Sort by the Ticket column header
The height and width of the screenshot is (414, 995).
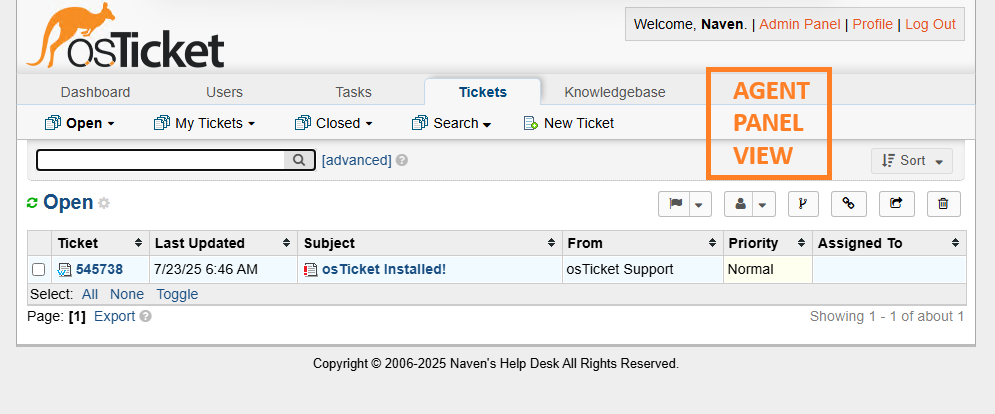(x=100, y=243)
